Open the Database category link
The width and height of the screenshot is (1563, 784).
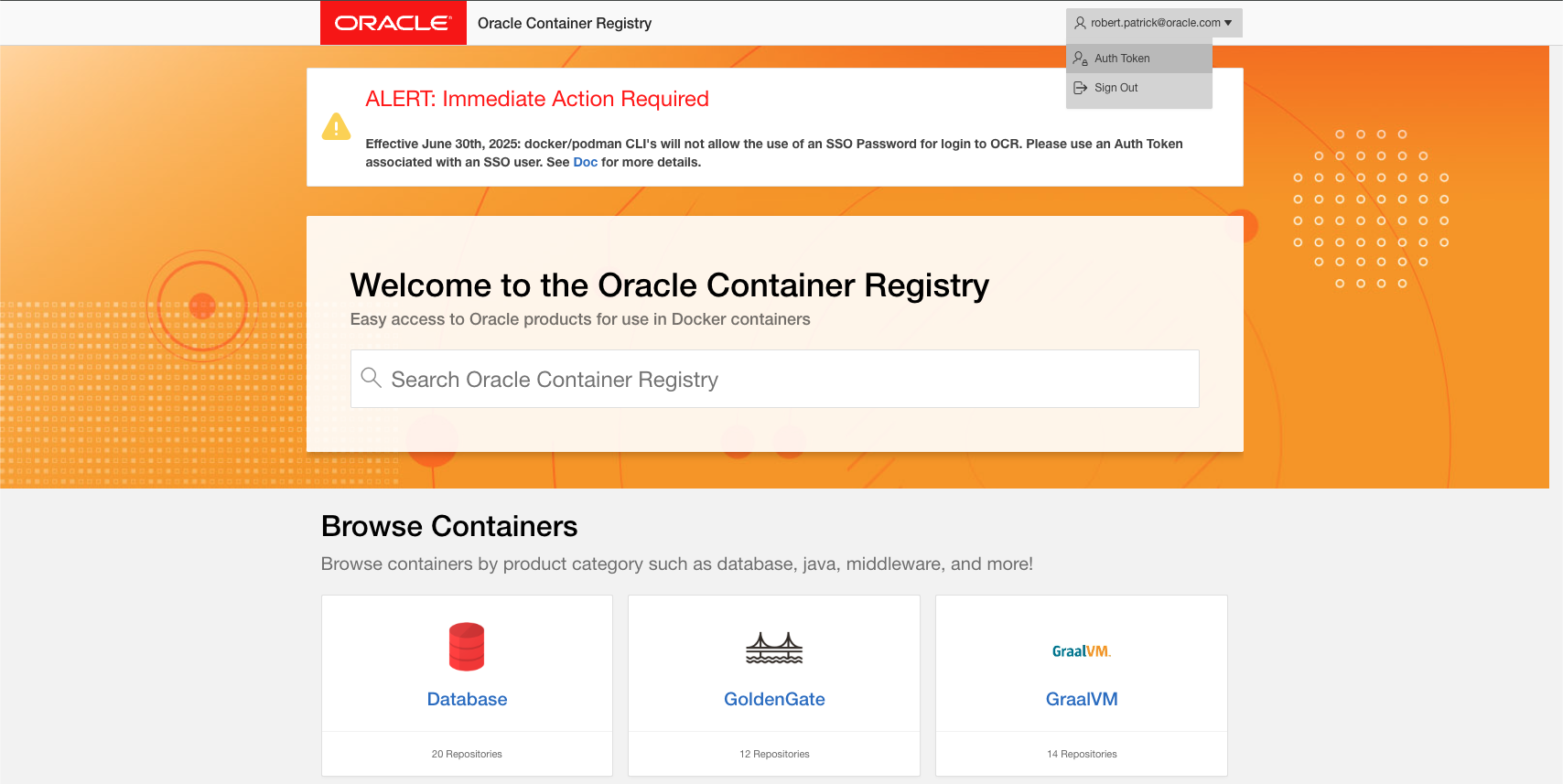(467, 699)
